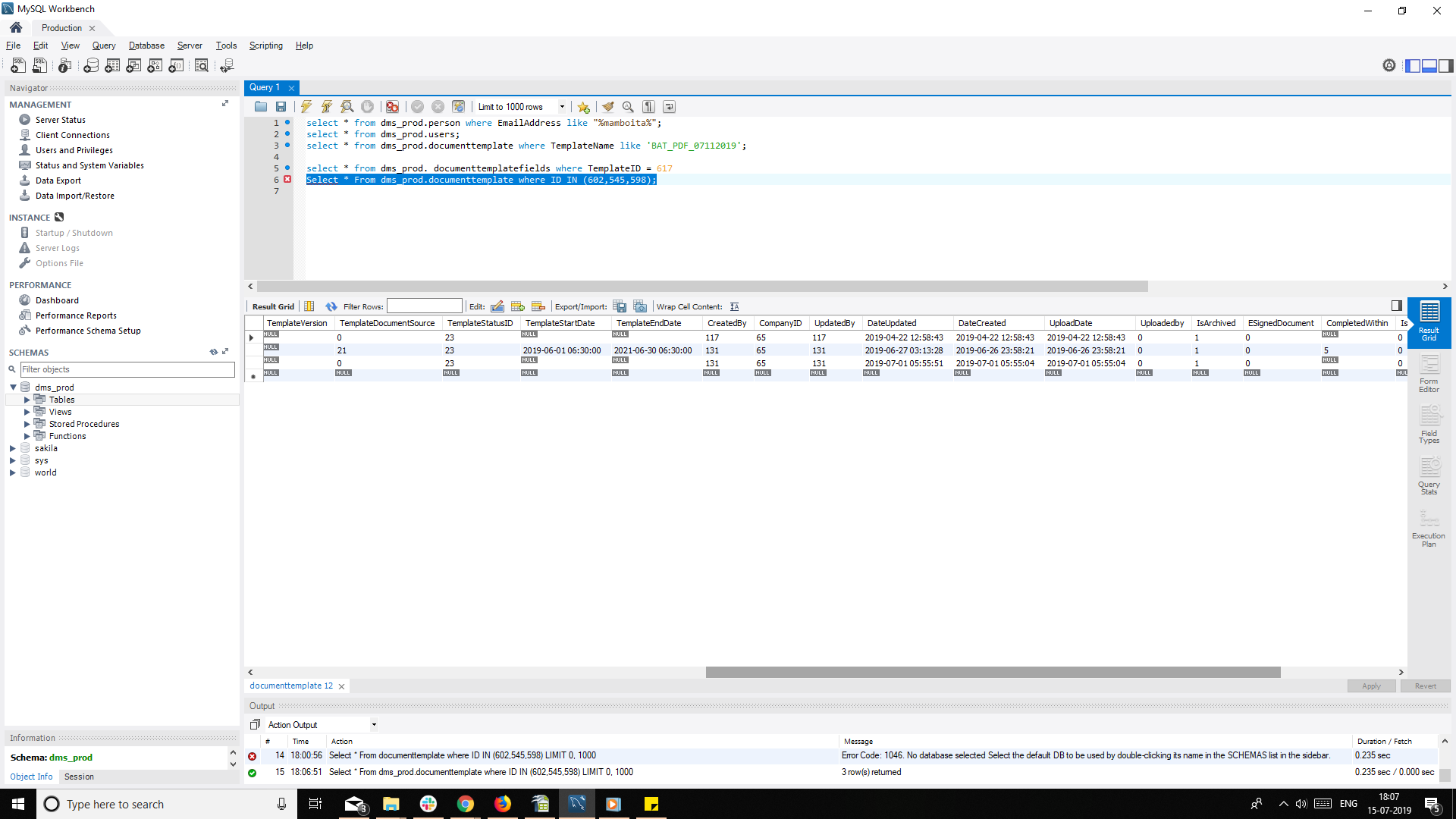This screenshot has width=1456, height=819.
Task: Toggle wrap cell content
Action: (734, 306)
